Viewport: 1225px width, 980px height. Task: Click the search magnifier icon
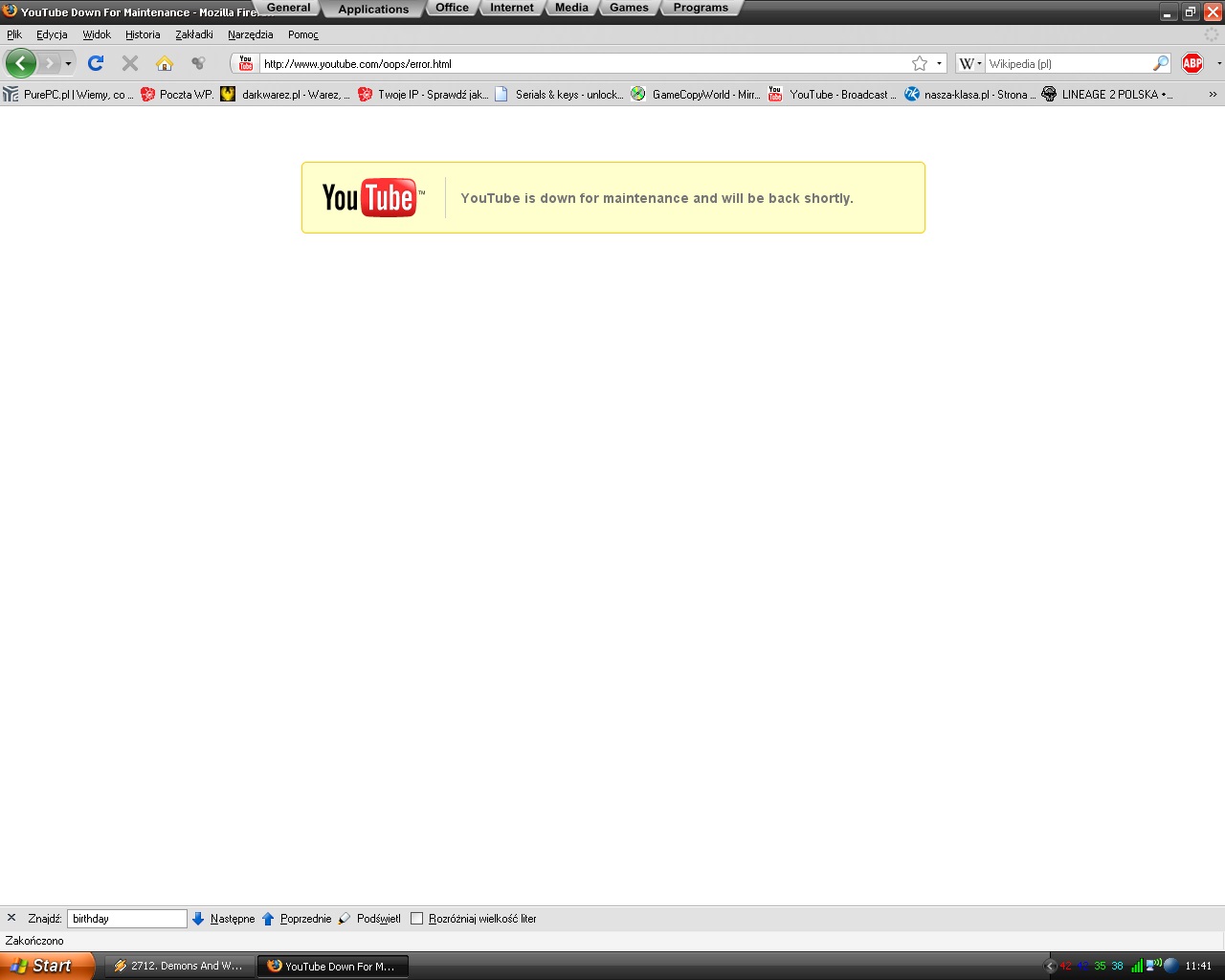1161,64
